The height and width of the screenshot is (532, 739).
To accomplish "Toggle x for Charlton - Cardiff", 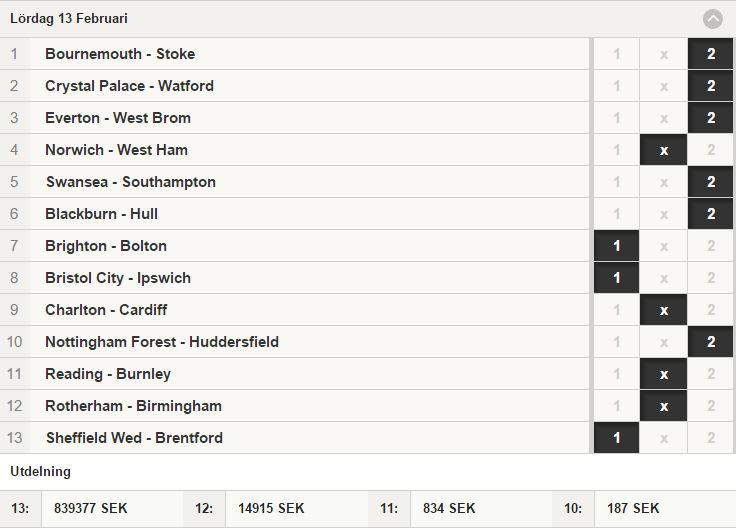I will pos(663,311).
